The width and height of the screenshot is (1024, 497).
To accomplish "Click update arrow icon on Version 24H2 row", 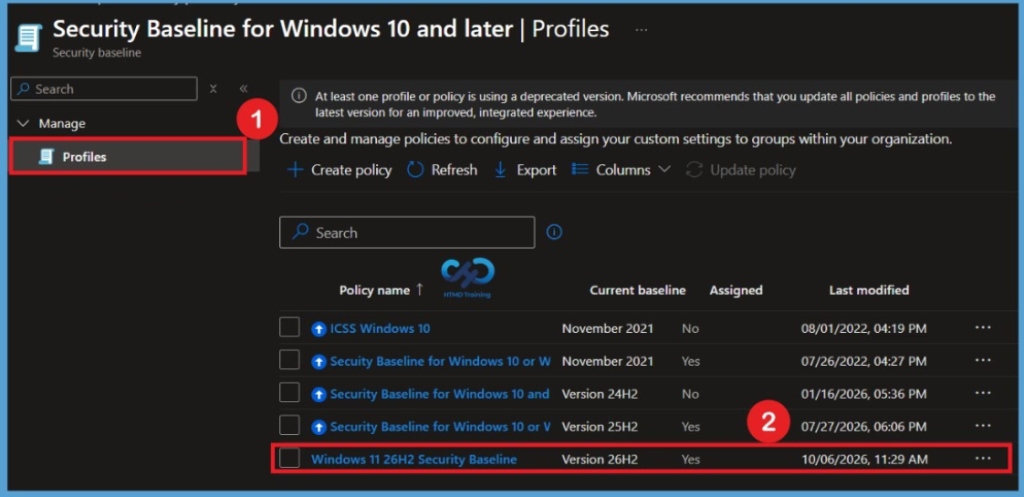I will [x=319, y=394].
